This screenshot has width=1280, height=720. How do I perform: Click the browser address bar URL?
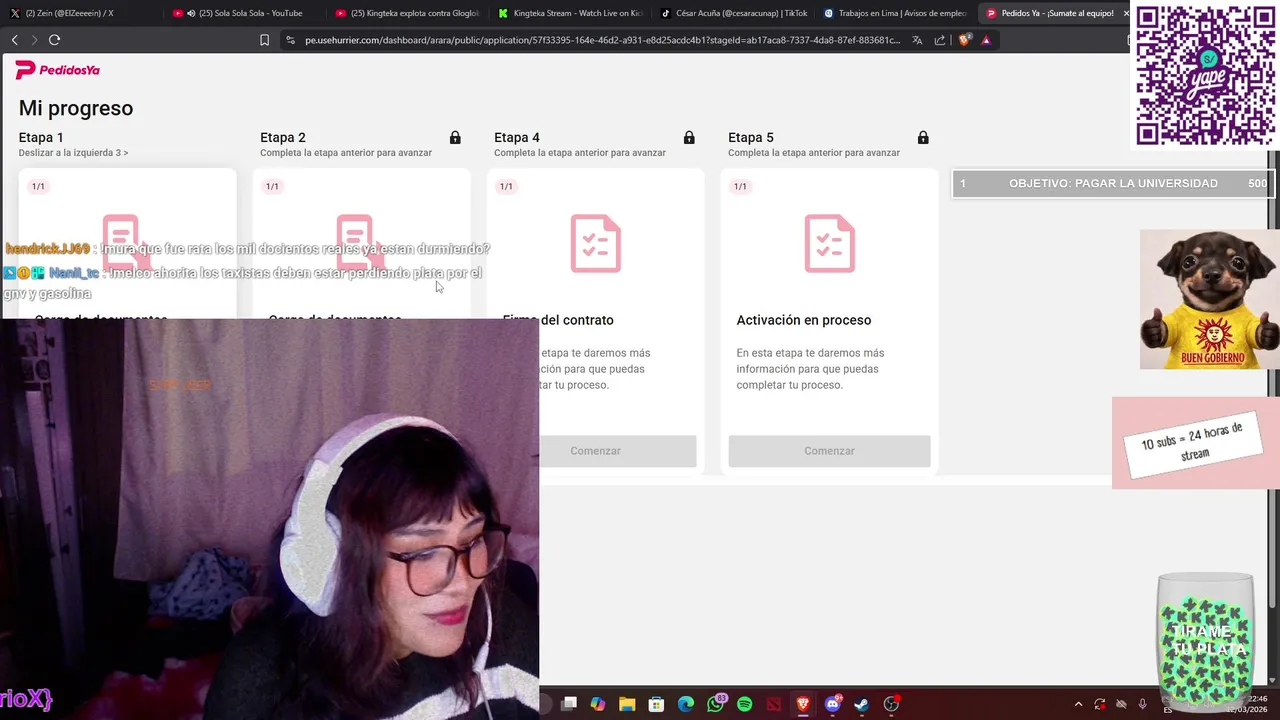[602, 40]
